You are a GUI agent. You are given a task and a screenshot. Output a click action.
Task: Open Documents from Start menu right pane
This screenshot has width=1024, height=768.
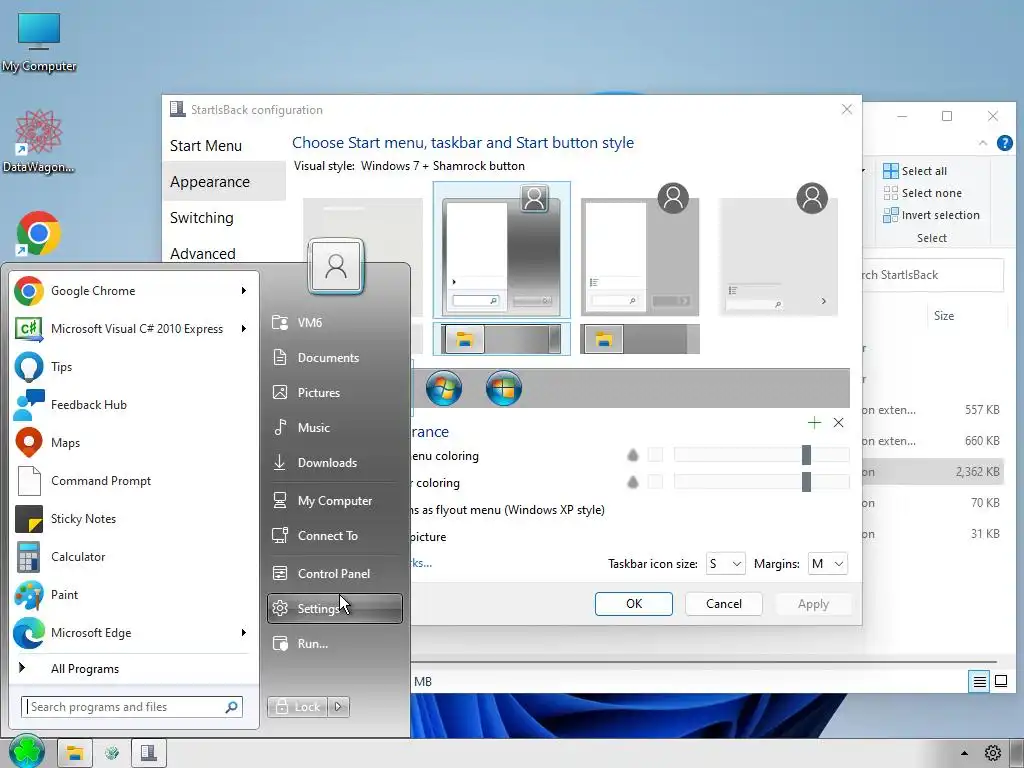334,357
